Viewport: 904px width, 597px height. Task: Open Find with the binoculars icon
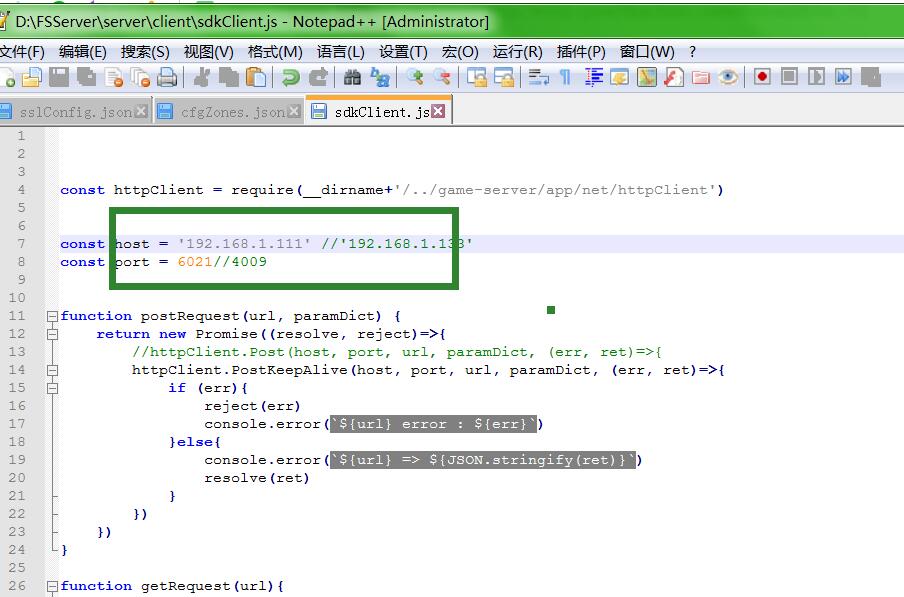(352, 77)
